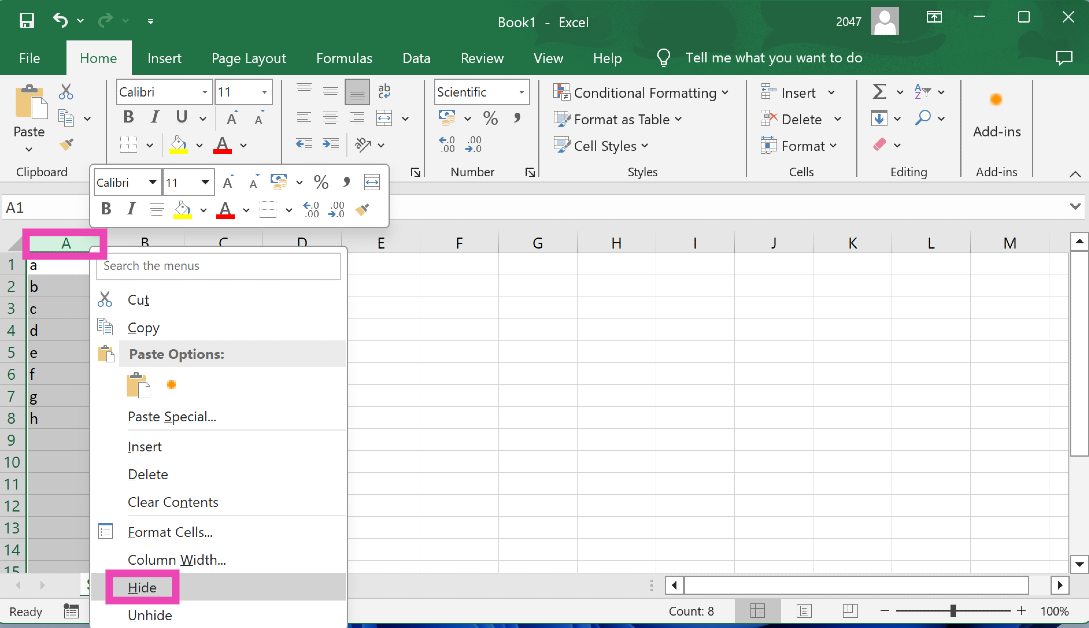Click the Clear eraser icon in Editing group

tap(880, 145)
